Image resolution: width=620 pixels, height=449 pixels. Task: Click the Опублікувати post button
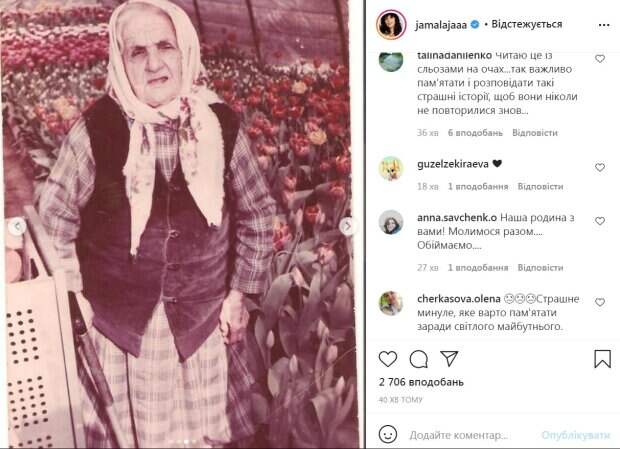[576, 435]
